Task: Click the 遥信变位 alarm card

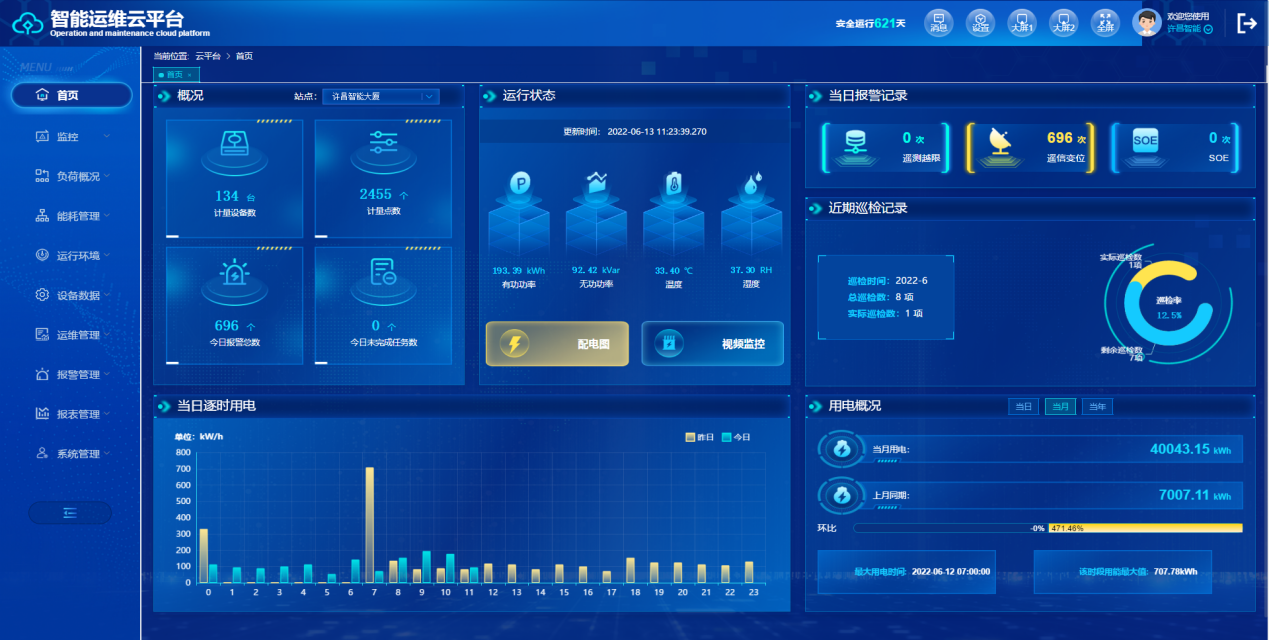Action: [x=1030, y=148]
